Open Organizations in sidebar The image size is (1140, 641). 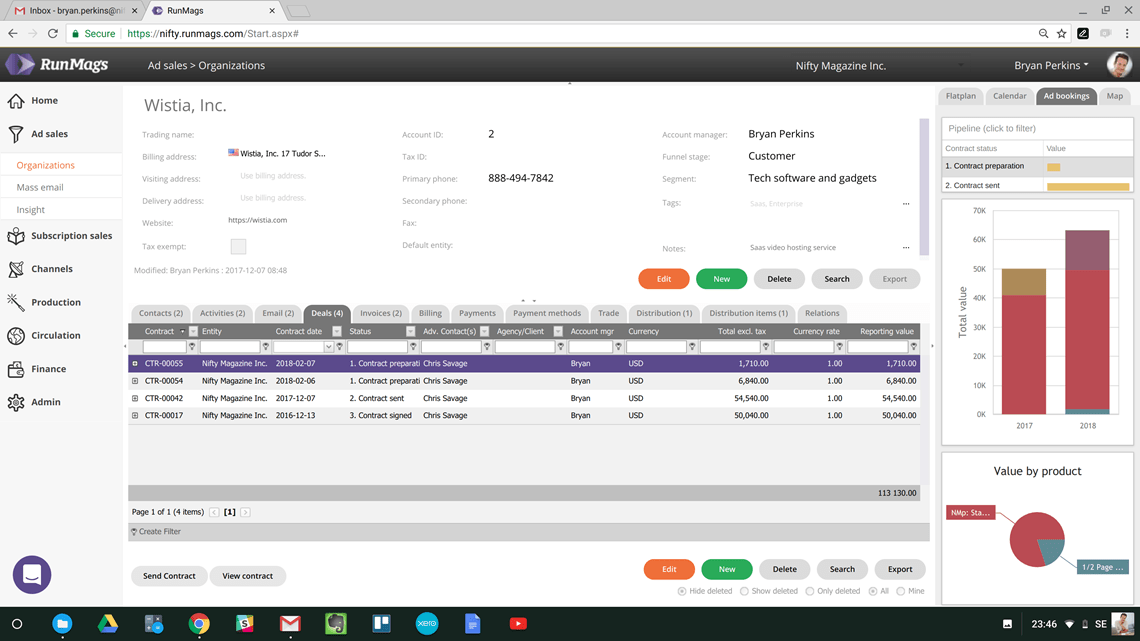tap(46, 165)
